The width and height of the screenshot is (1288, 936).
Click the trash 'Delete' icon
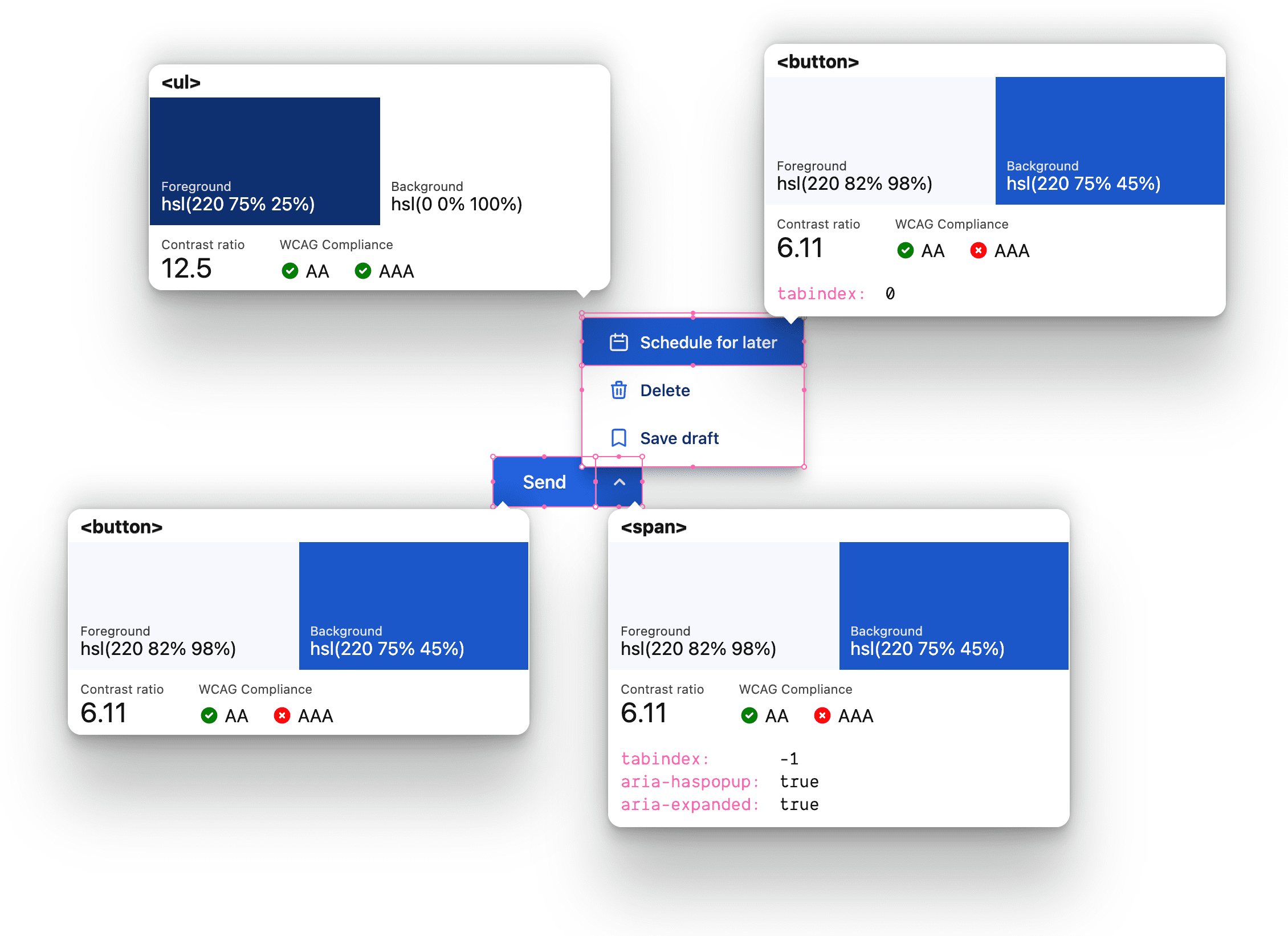pyautogui.click(x=617, y=390)
